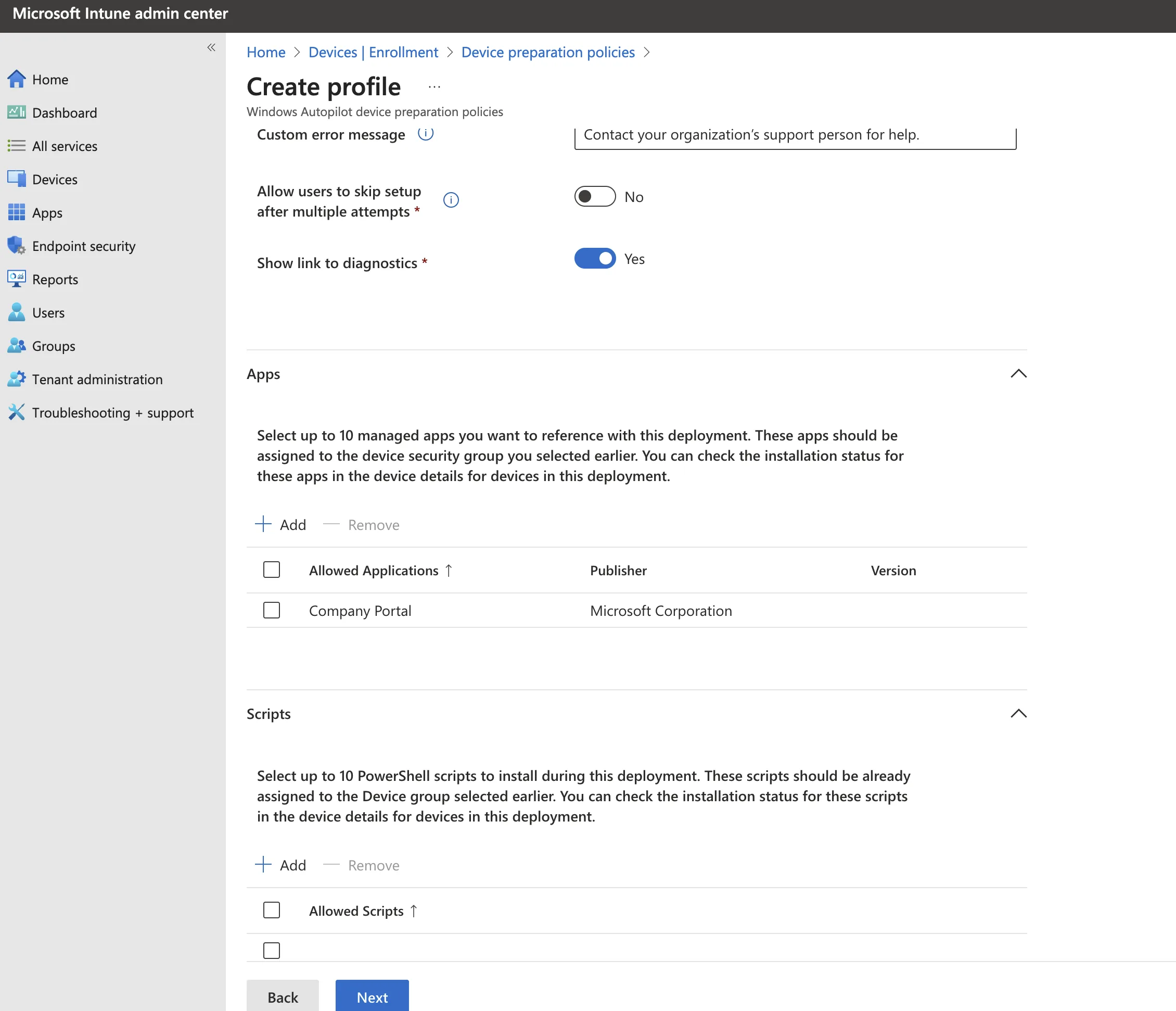Open Devices in the sidebar menu

click(x=55, y=180)
